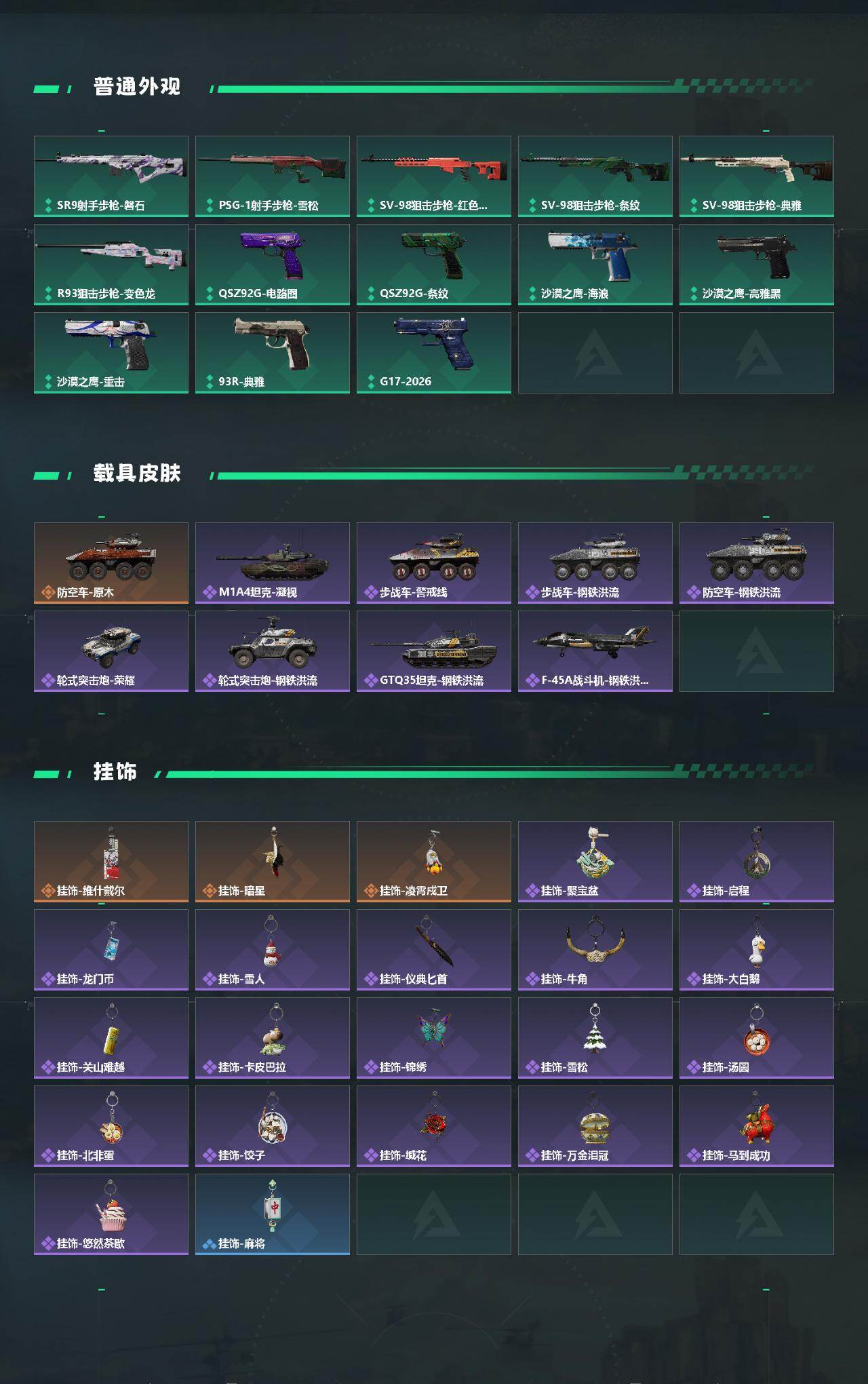
Task: Select the 挂饰-悠然茶歇 cupcake charm
Action: (111, 1214)
